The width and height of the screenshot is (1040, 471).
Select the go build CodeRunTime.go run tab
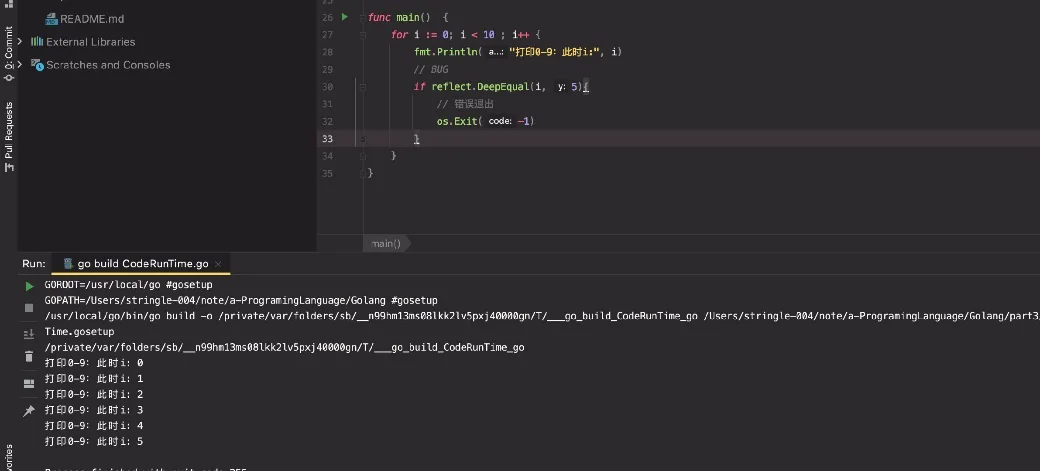(141, 263)
